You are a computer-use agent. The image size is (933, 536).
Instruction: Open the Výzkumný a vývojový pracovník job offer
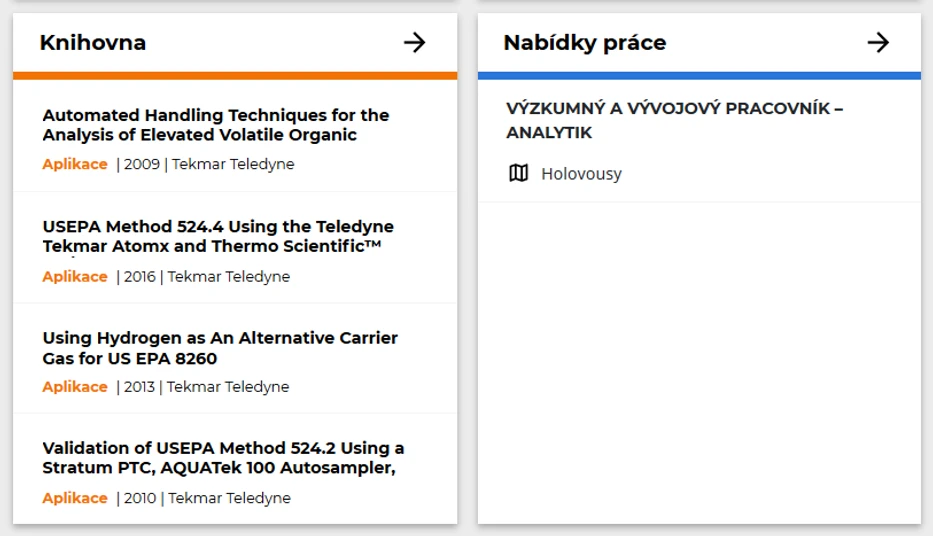point(674,120)
